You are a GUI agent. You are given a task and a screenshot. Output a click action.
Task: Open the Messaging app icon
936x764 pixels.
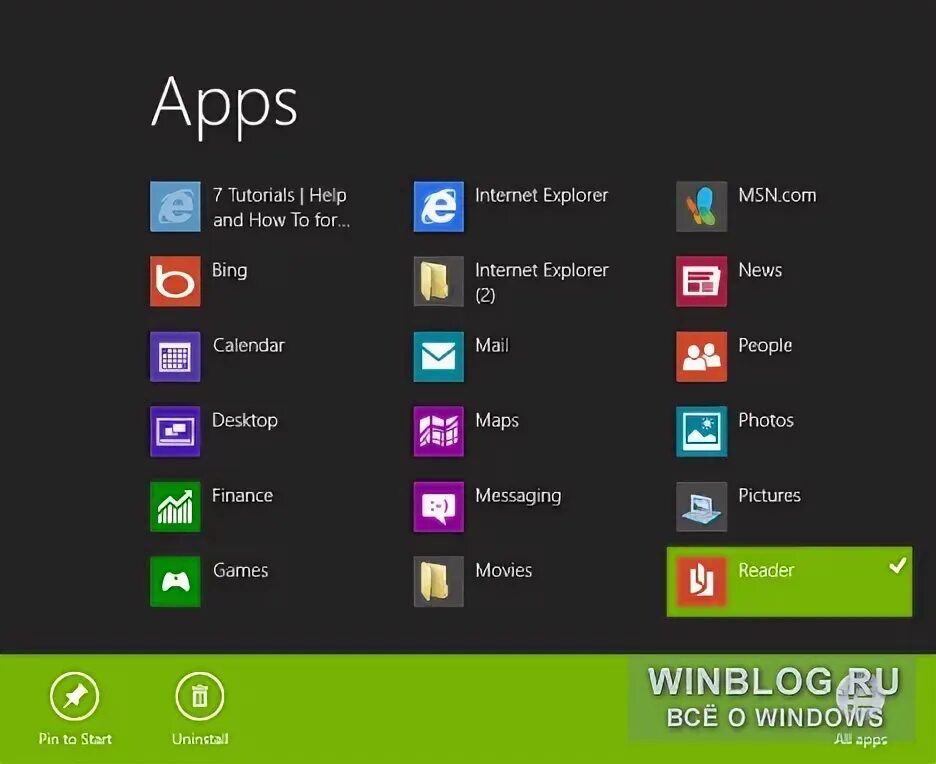tap(439, 507)
